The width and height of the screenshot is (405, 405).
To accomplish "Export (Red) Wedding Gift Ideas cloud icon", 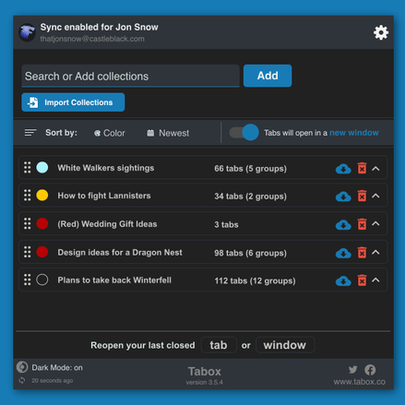I will 343,225.
